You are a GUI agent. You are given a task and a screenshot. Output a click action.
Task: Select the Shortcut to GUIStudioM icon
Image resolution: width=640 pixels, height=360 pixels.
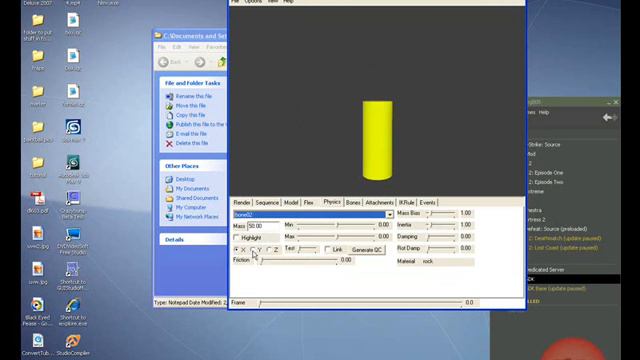[x=73, y=276]
